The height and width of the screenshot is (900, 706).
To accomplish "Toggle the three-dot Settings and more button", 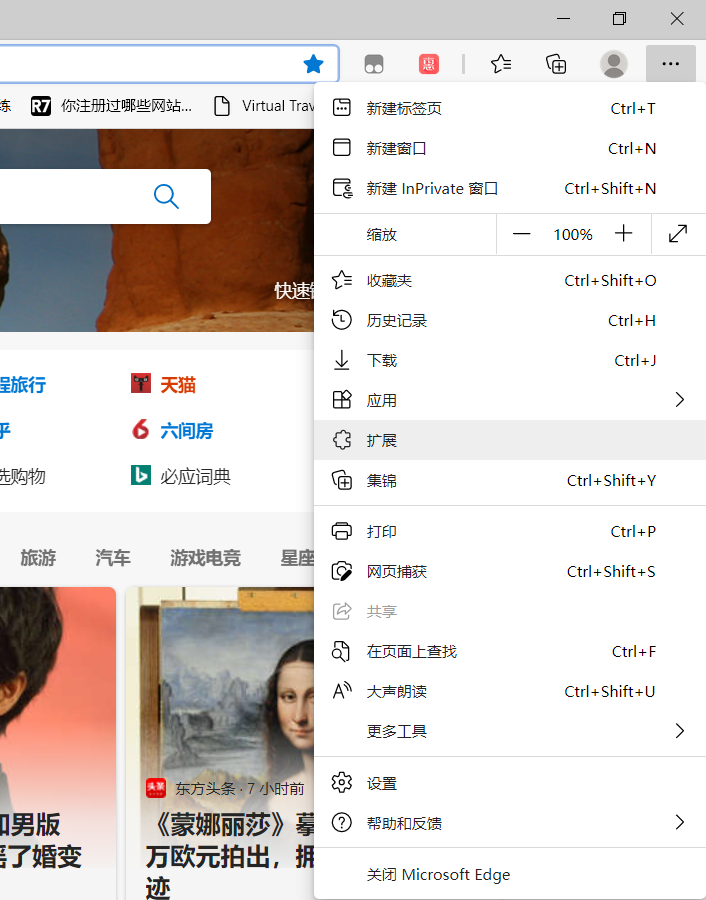I will click(670, 64).
